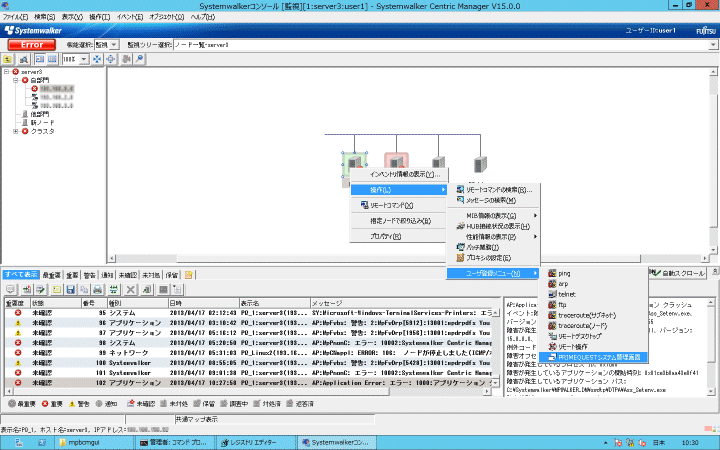Viewport: 720px width, 450px height.
Task: Choose telnet in the submenu
Action: click(x=567, y=296)
